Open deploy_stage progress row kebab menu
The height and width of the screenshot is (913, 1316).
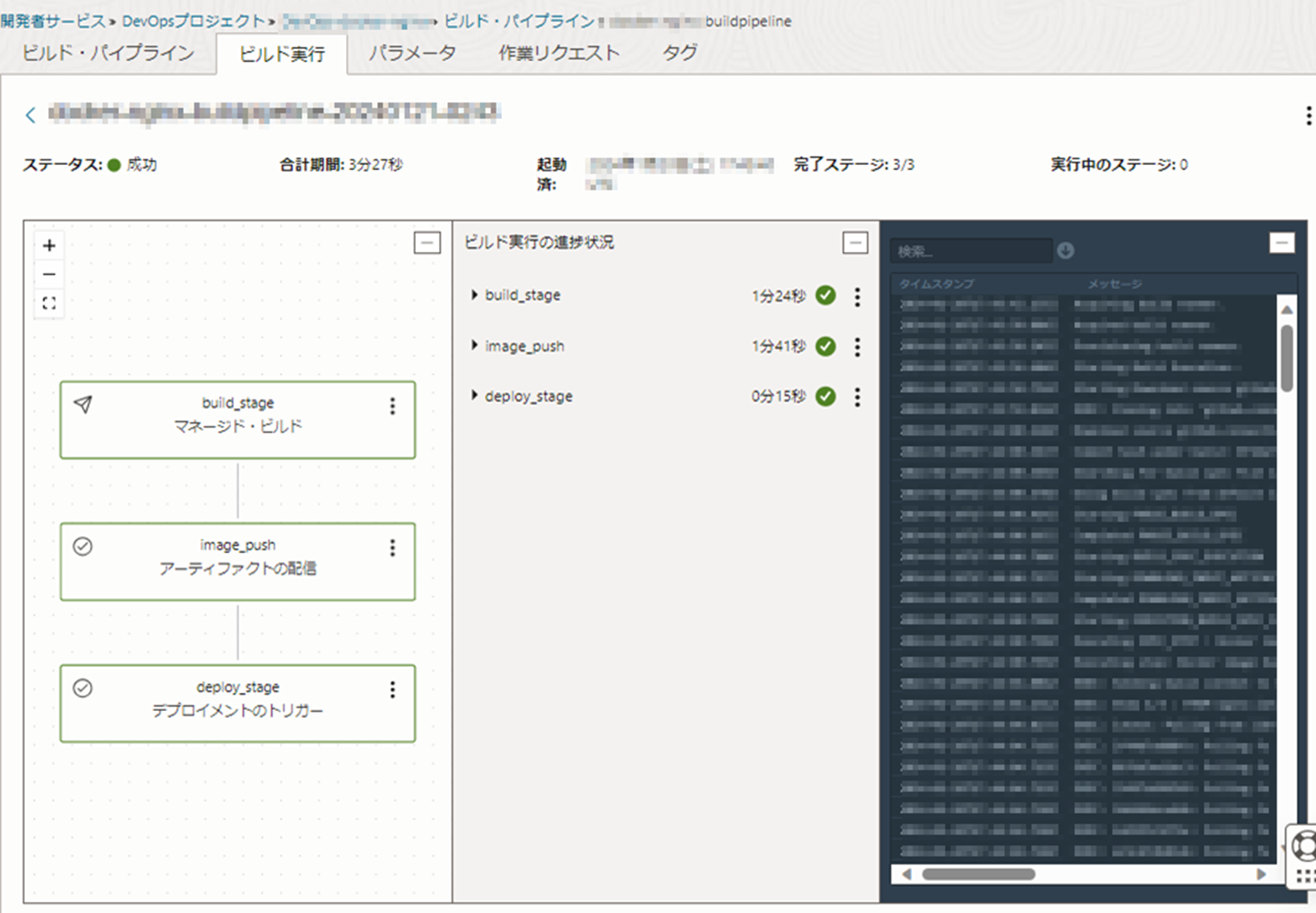(857, 397)
